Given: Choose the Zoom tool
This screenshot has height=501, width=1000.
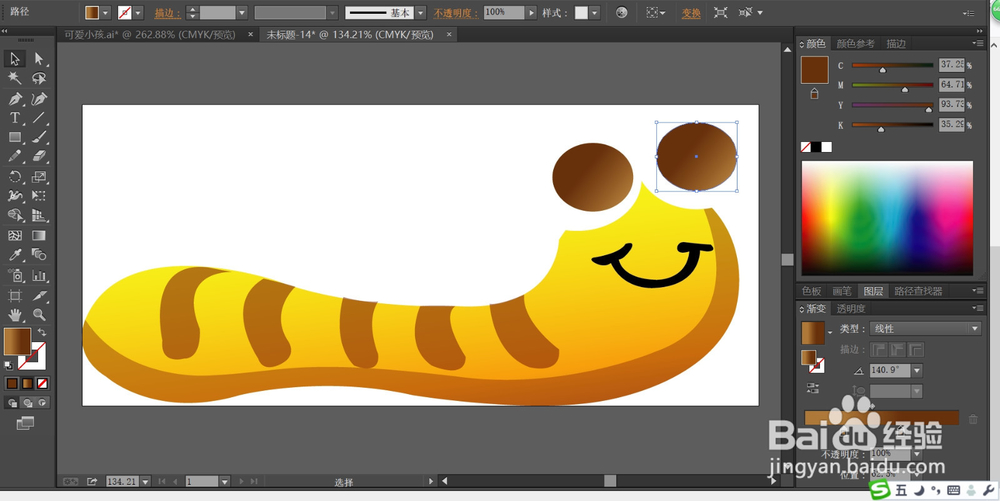Looking at the screenshot, I should (x=39, y=314).
